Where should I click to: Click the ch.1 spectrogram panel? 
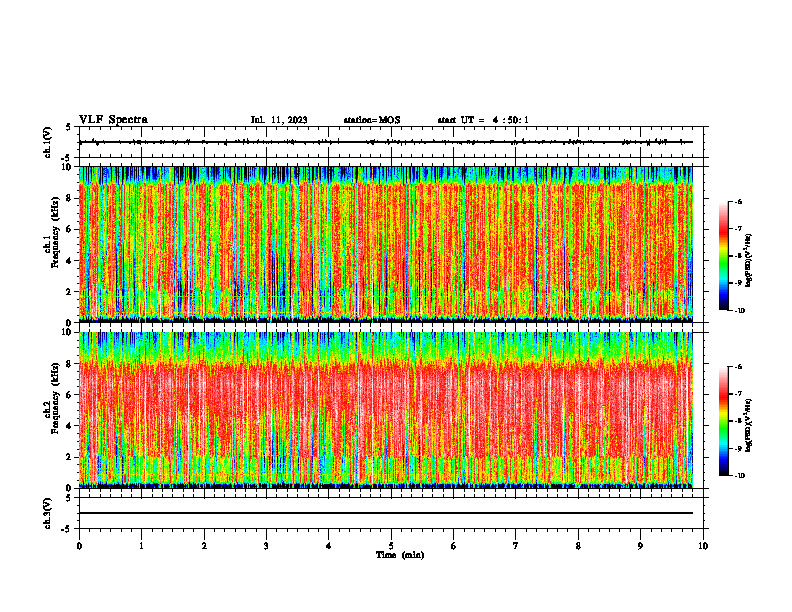coord(386,244)
